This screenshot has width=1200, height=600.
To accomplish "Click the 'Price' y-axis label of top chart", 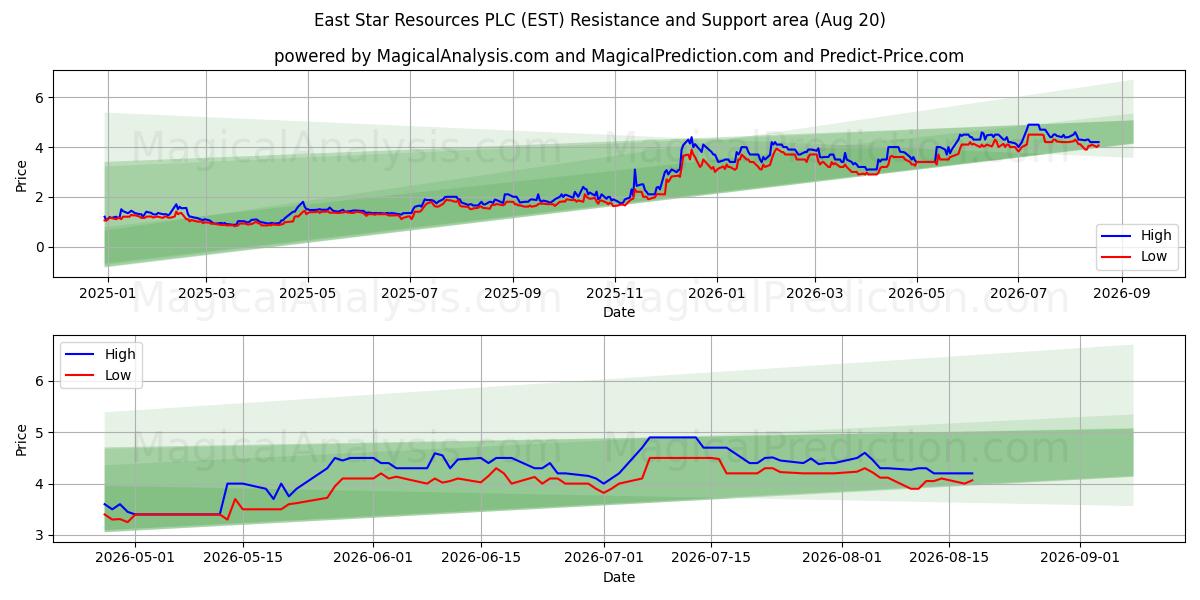I will pyautogui.click(x=22, y=174).
